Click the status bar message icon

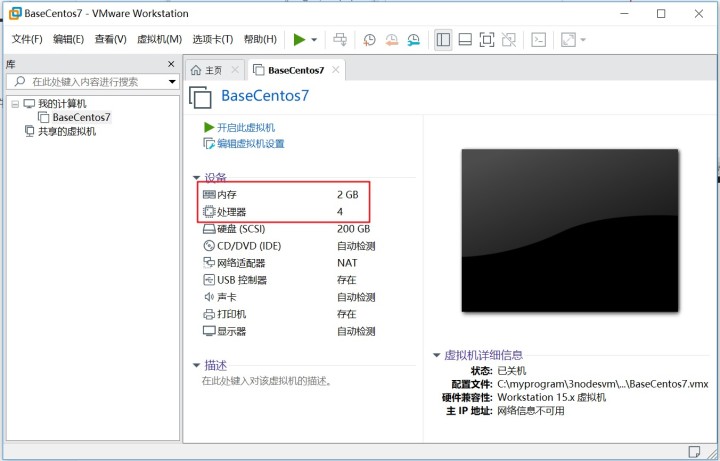point(694,450)
